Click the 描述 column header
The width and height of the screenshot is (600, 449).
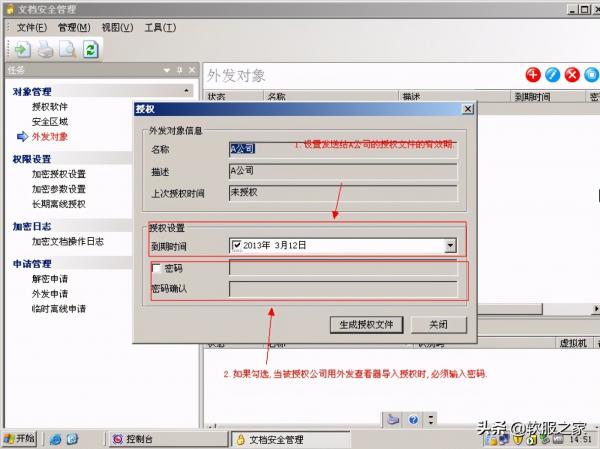point(455,96)
